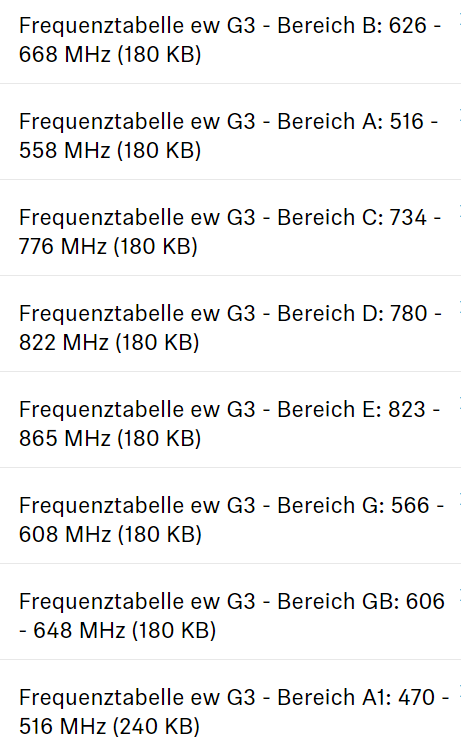Open Frequenztabelle ew G3 Bereich B
The width and height of the screenshot is (461, 752).
(x=230, y=40)
